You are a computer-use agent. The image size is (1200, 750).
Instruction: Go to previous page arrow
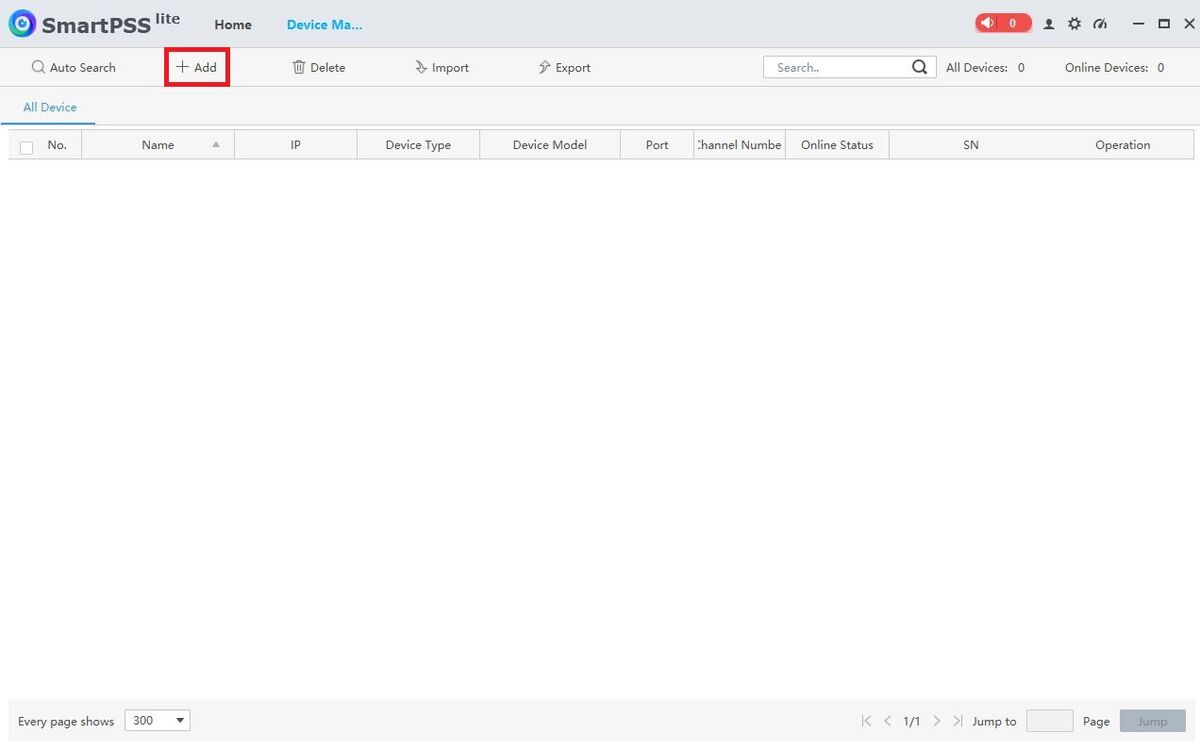pyautogui.click(x=887, y=721)
